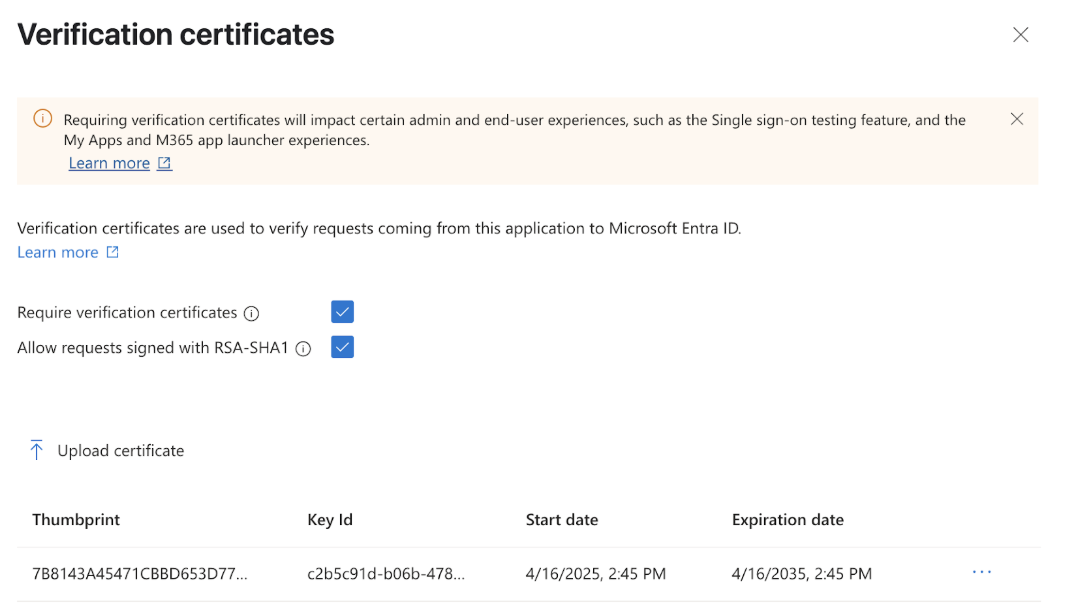
Task: Click the Expiration date column header
Action: click(788, 520)
